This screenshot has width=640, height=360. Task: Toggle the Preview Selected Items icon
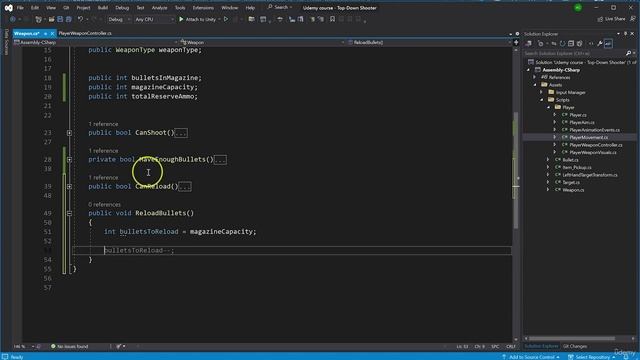pyautogui.click(x=608, y=44)
